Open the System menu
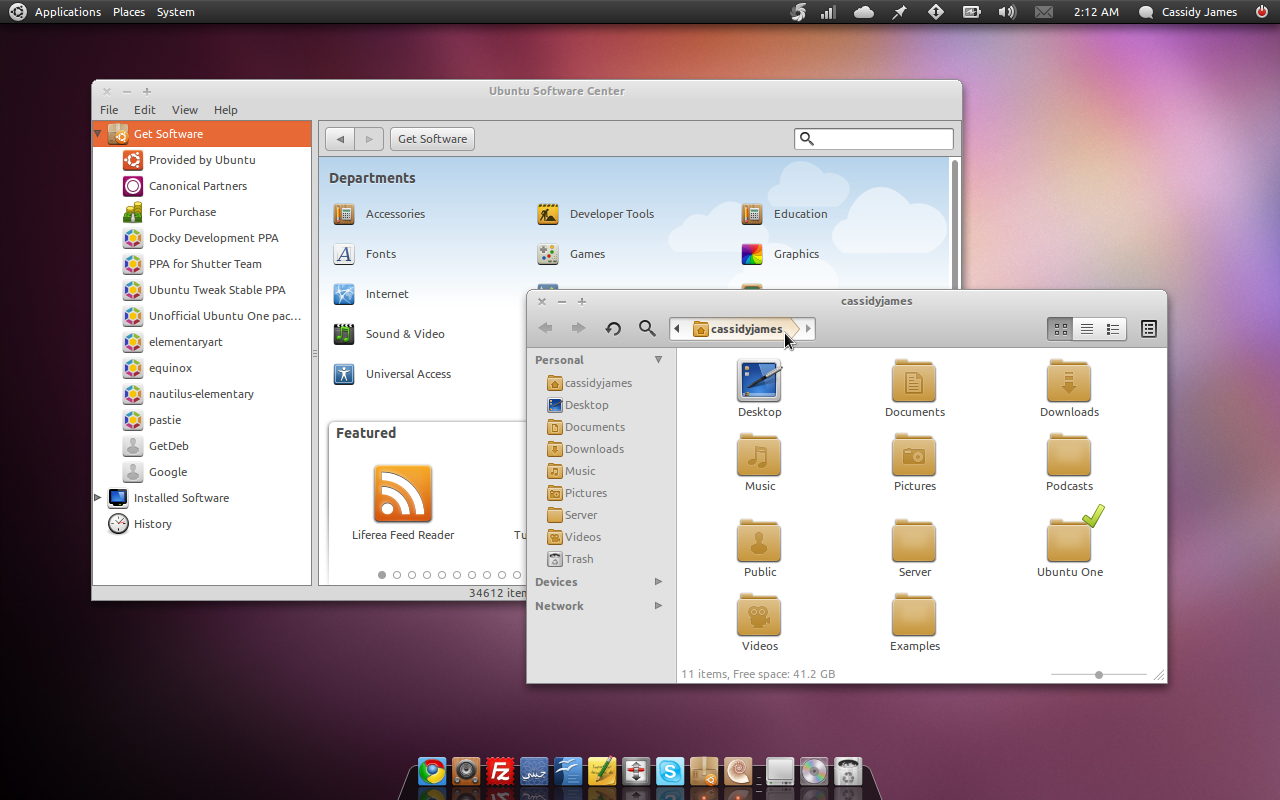The width and height of the screenshot is (1280, 800). pyautogui.click(x=176, y=12)
